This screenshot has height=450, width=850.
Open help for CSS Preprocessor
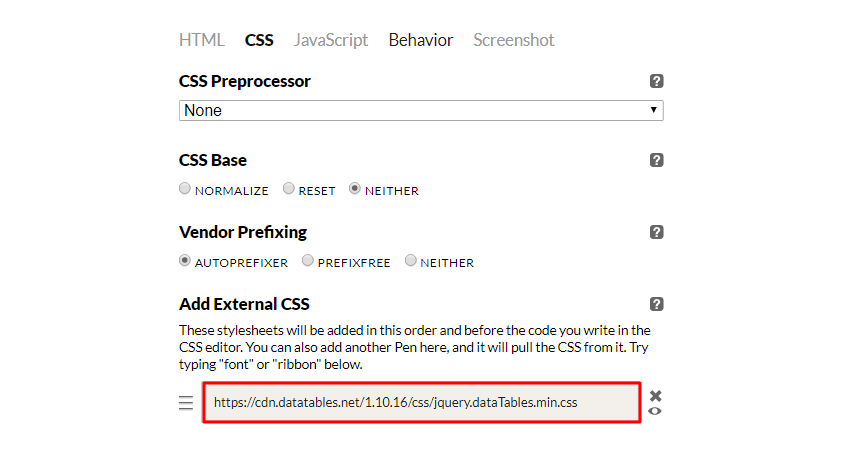(x=656, y=81)
